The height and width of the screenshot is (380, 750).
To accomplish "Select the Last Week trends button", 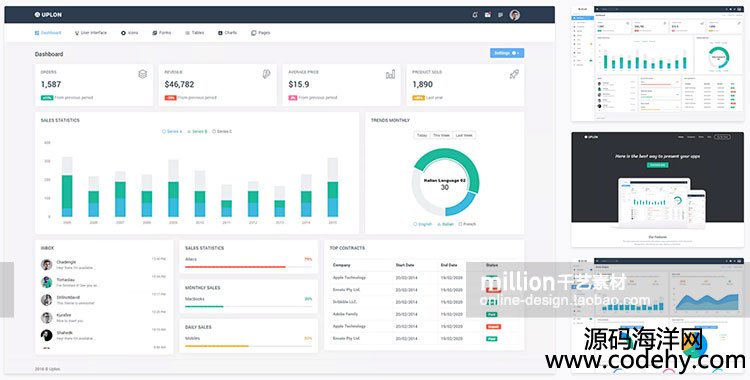I will 464,135.
